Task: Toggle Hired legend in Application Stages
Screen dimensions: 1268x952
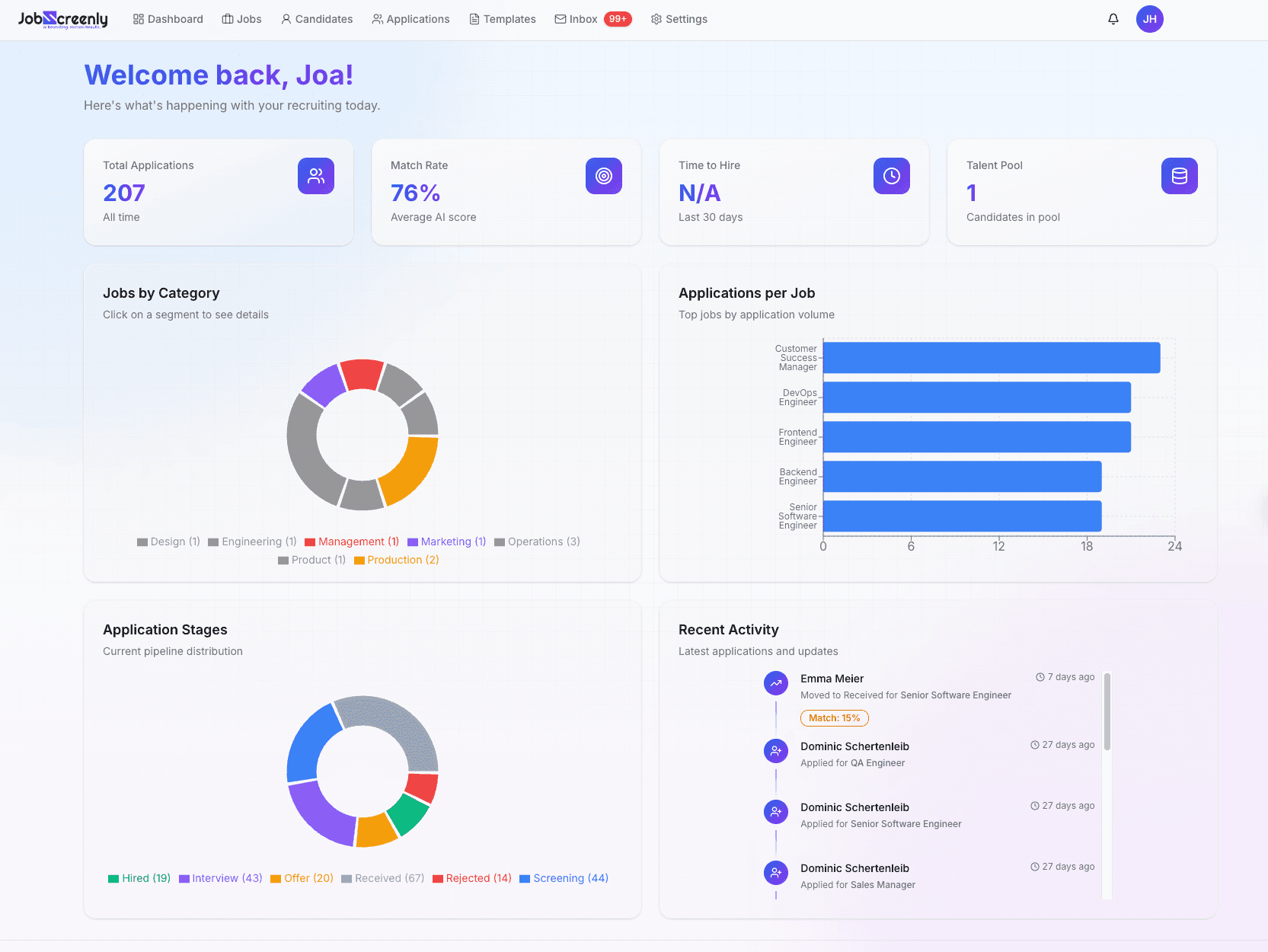Action: (139, 878)
